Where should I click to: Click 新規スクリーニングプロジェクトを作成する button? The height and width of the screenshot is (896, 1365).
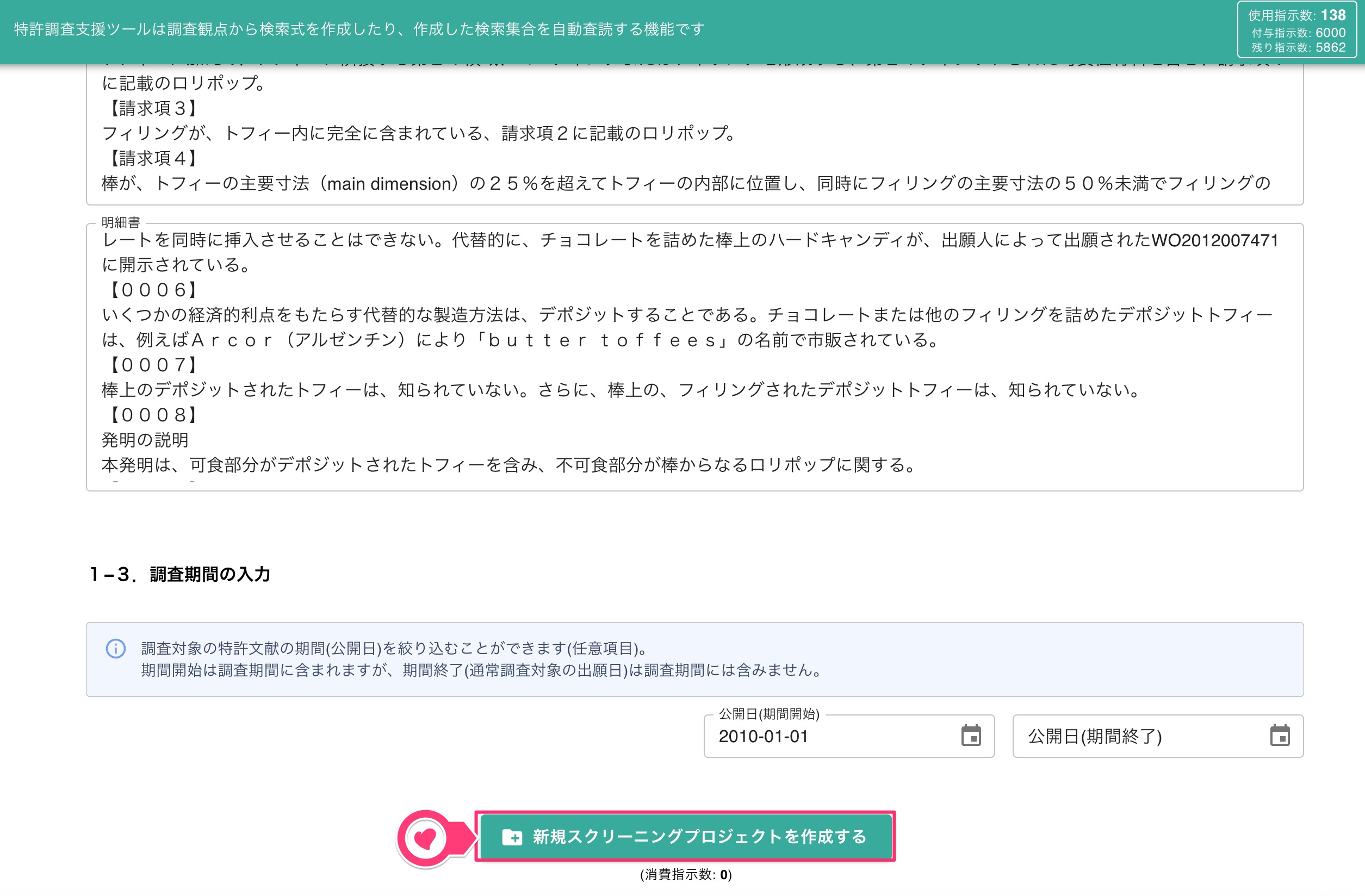tap(685, 836)
